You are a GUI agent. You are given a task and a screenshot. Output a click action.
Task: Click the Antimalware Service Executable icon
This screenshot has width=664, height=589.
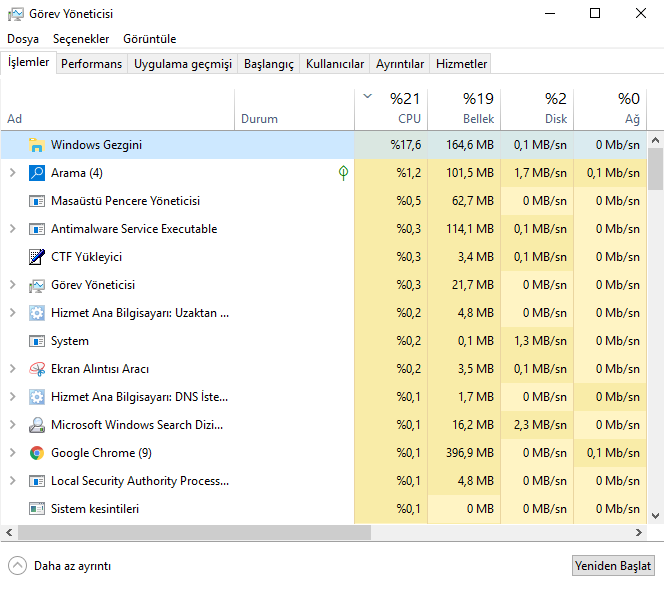pos(37,229)
